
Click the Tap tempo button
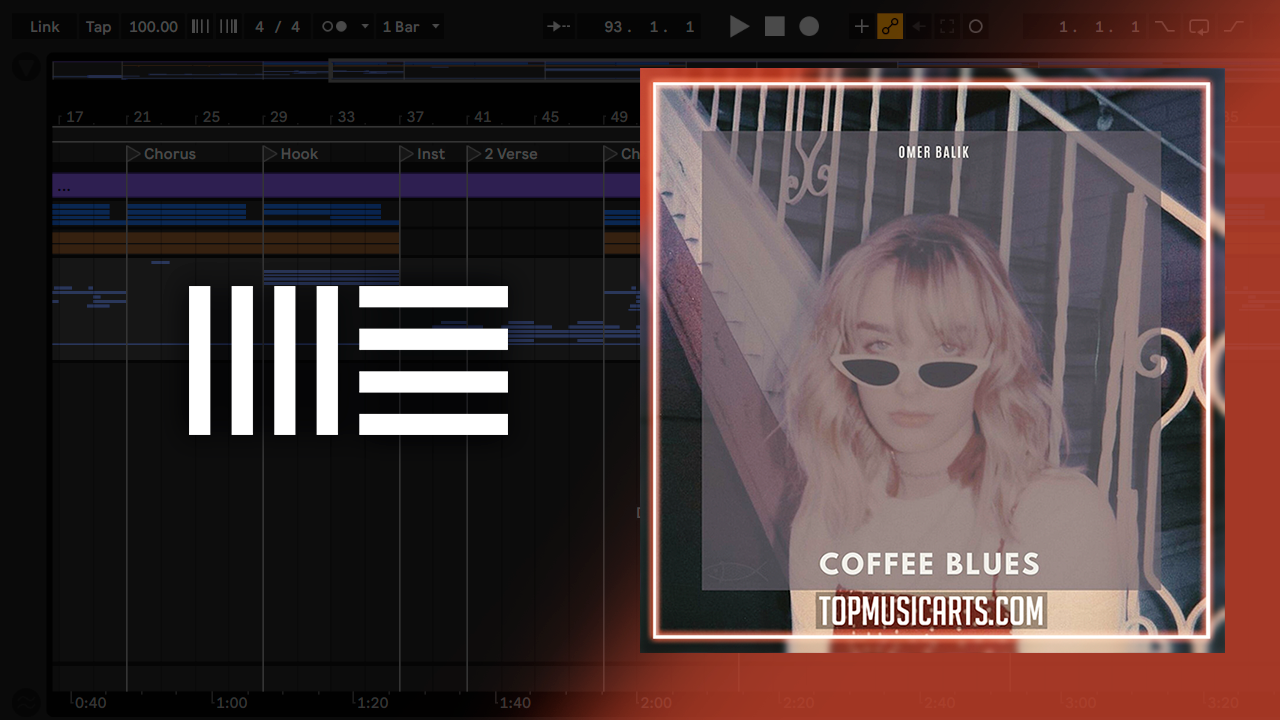pyautogui.click(x=98, y=27)
